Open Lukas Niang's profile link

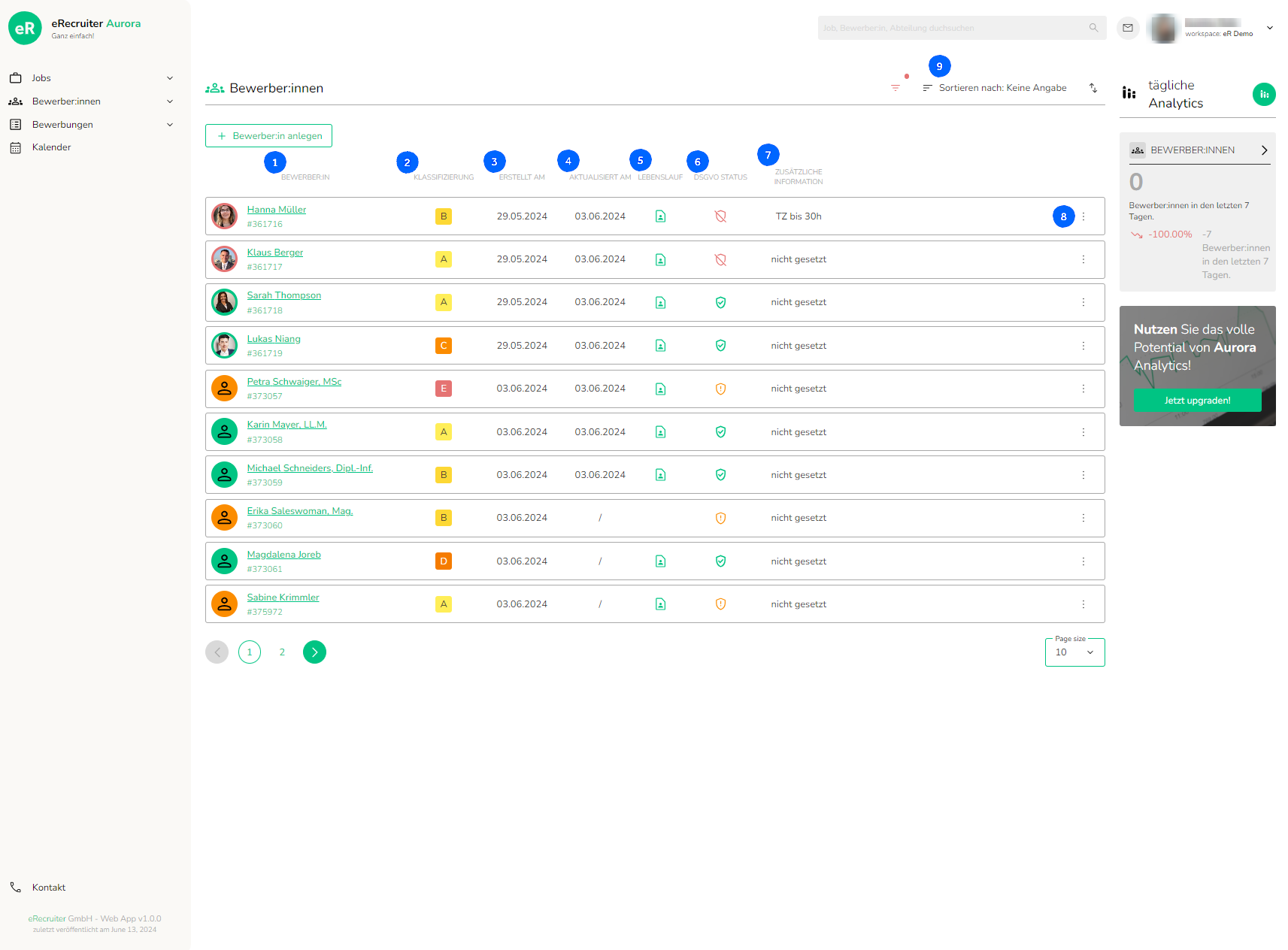click(x=274, y=339)
